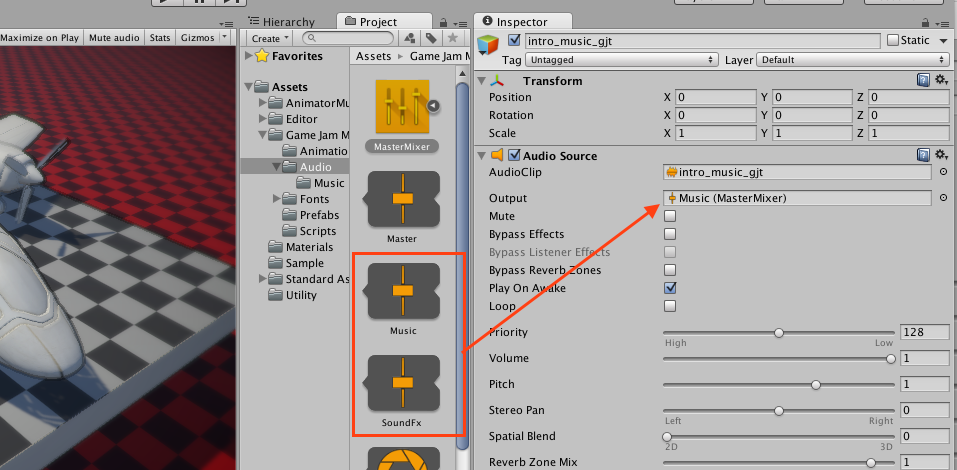The width and height of the screenshot is (957, 470).
Task: Select the Master mixer group icon
Action: point(402,198)
